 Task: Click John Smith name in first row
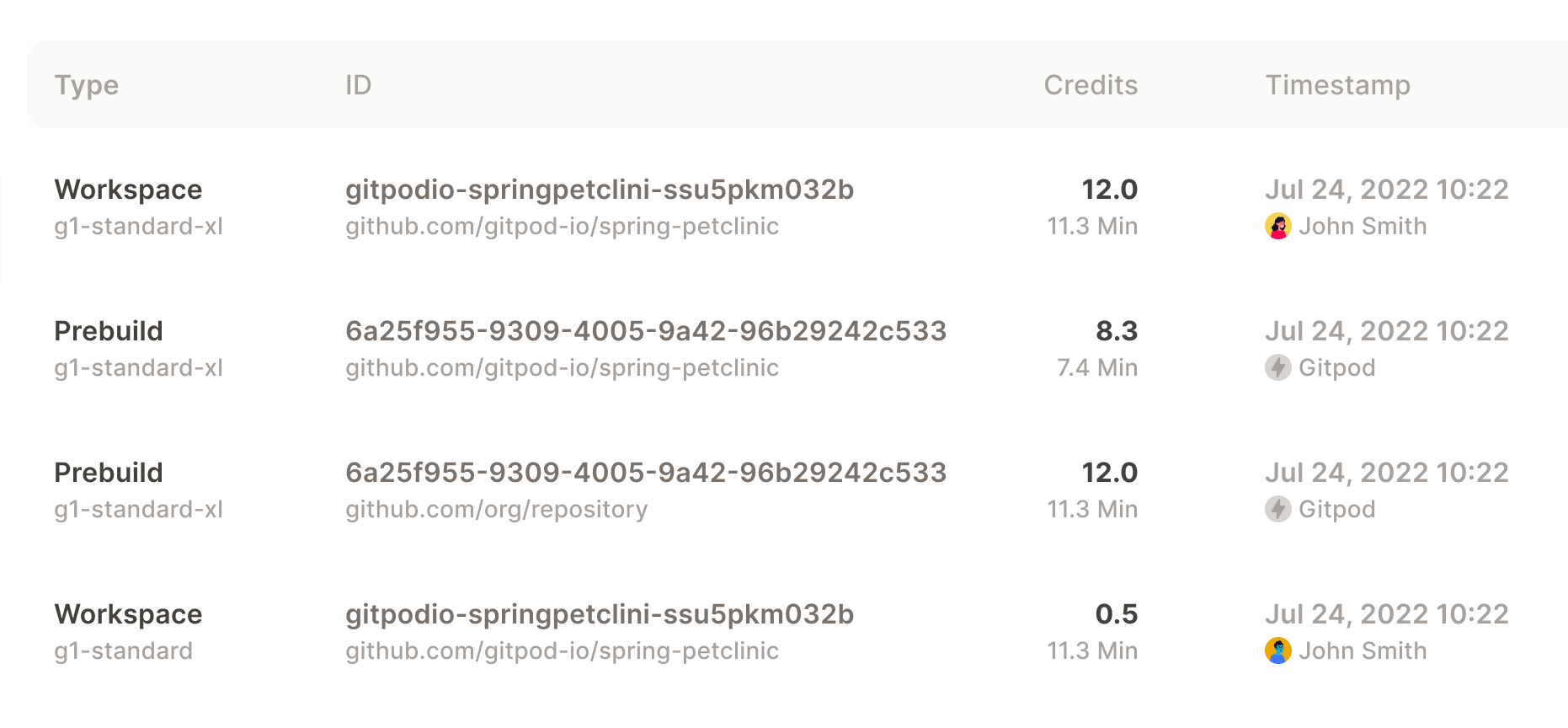(x=1363, y=227)
